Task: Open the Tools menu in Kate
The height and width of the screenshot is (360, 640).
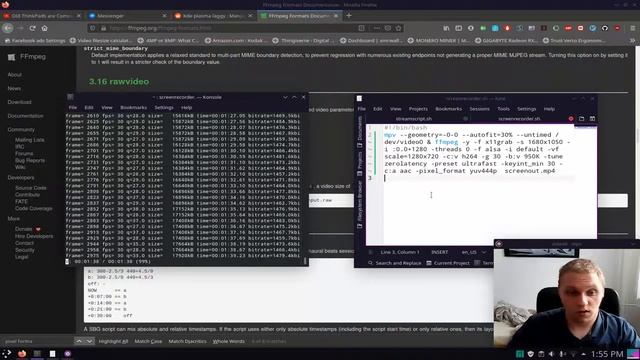Action: (503, 109)
